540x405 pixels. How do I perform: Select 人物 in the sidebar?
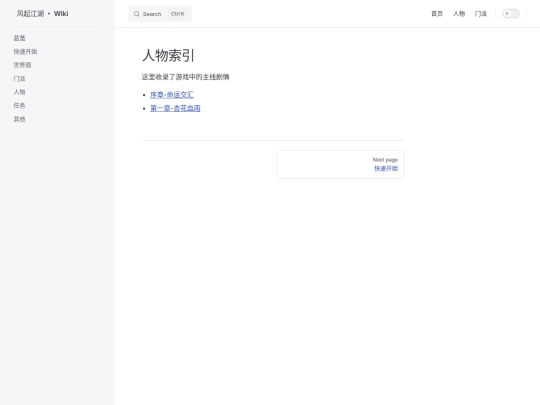[x=19, y=92]
